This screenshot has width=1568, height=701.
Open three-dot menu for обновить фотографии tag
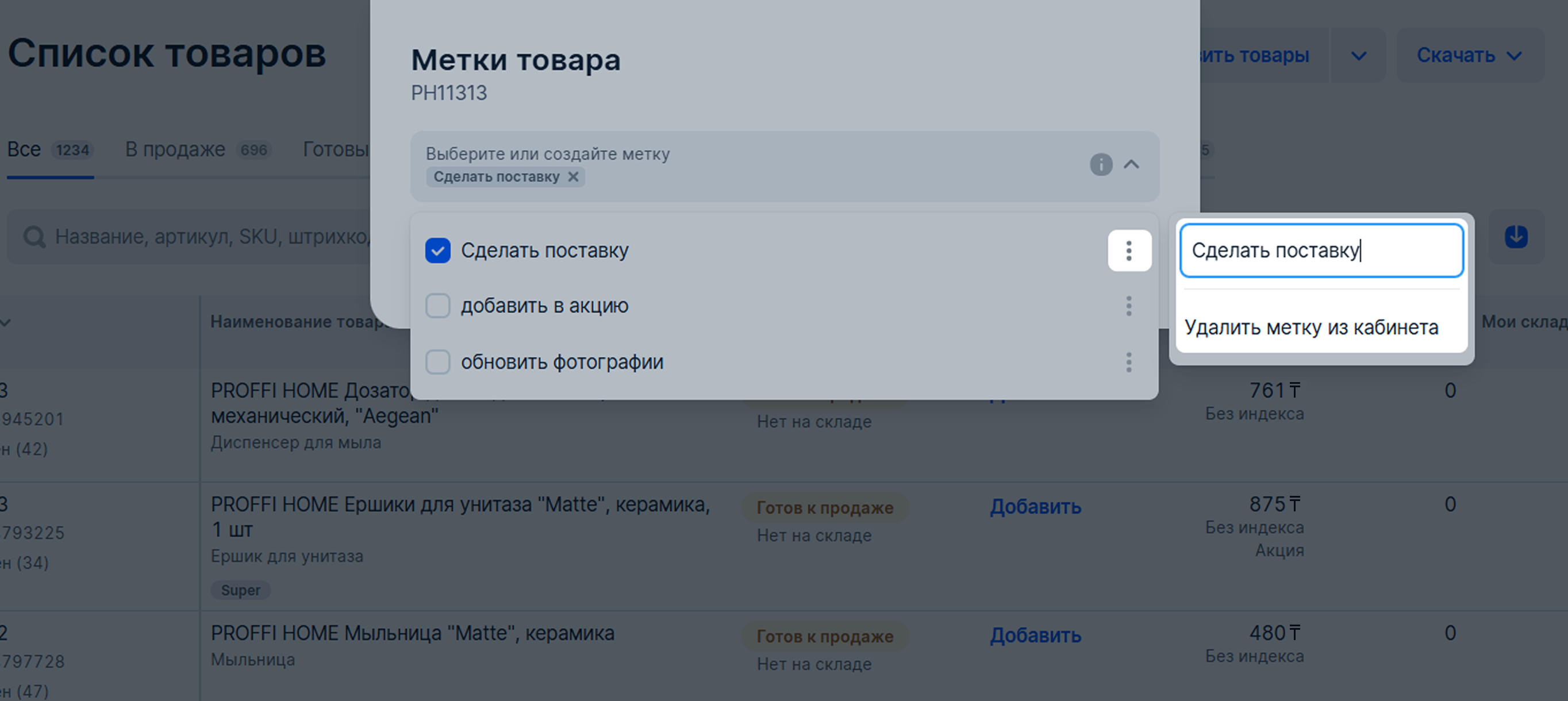(x=1129, y=362)
